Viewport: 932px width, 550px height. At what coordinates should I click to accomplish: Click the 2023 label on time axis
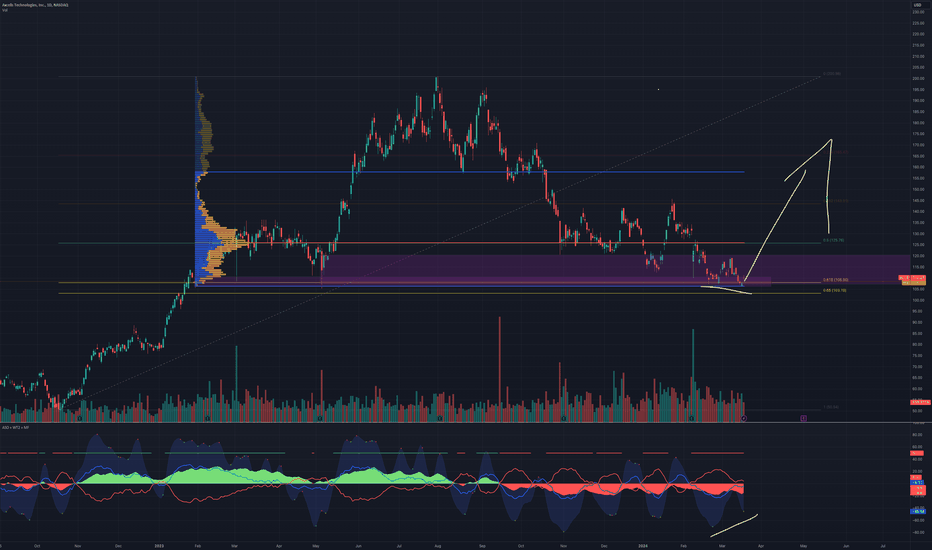click(x=158, y=545)
